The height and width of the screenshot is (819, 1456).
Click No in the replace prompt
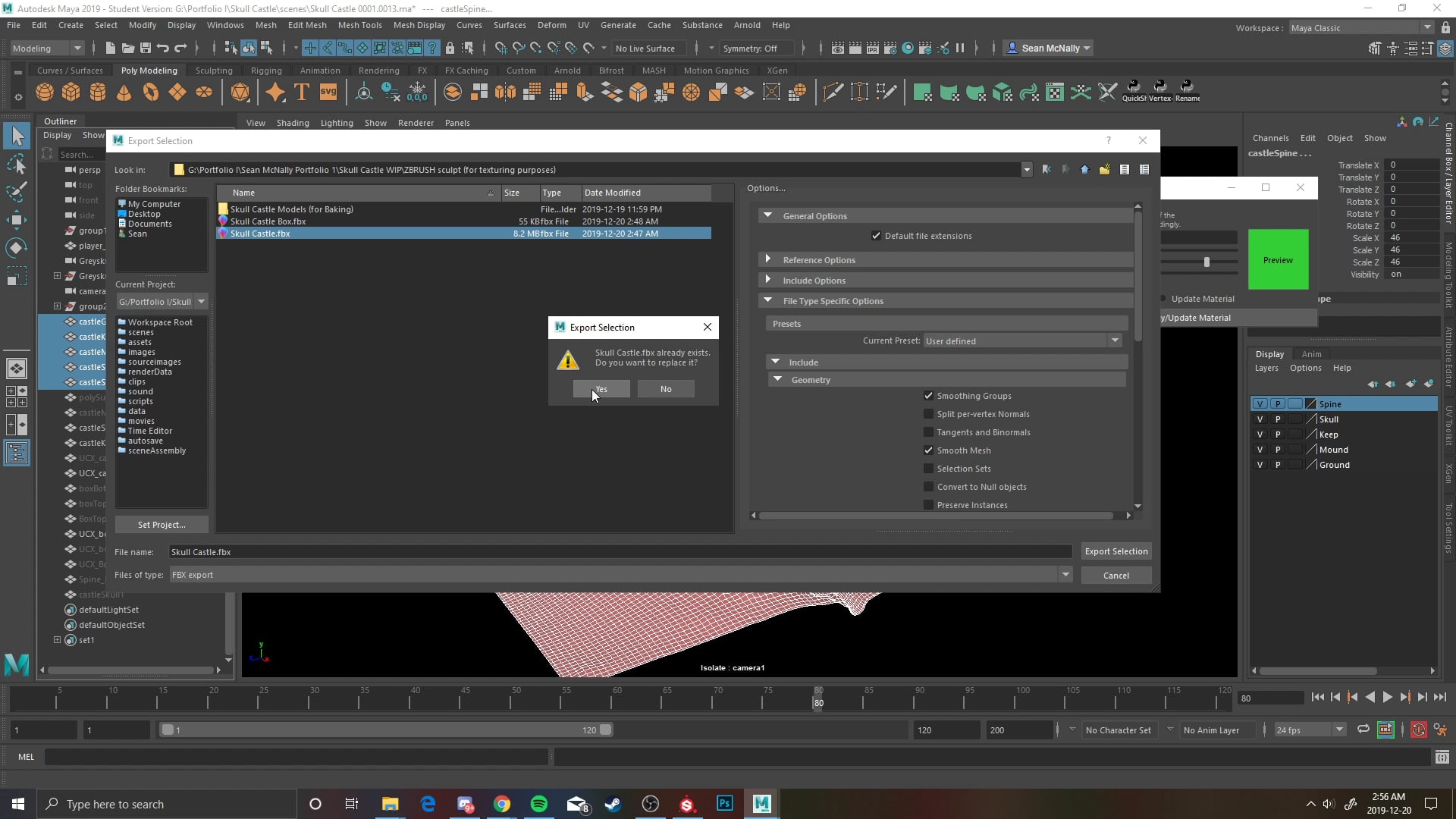click(x=666, y=389)
